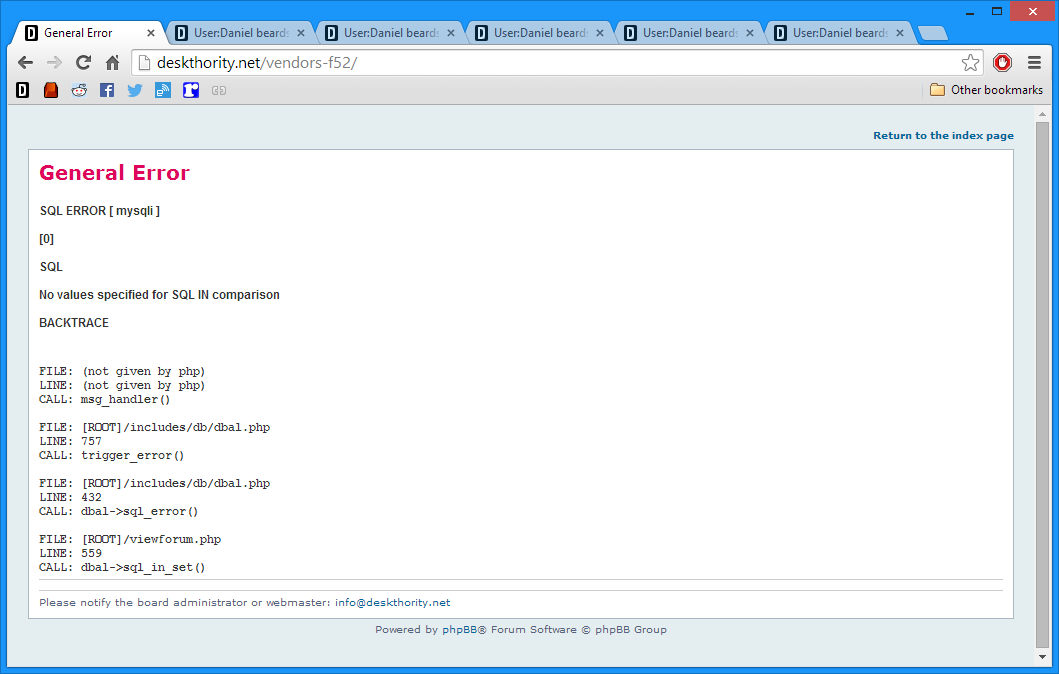The image size is (1059, 674).
Task: Open the red keycap bookmark icon
Action: click(51, 90)
